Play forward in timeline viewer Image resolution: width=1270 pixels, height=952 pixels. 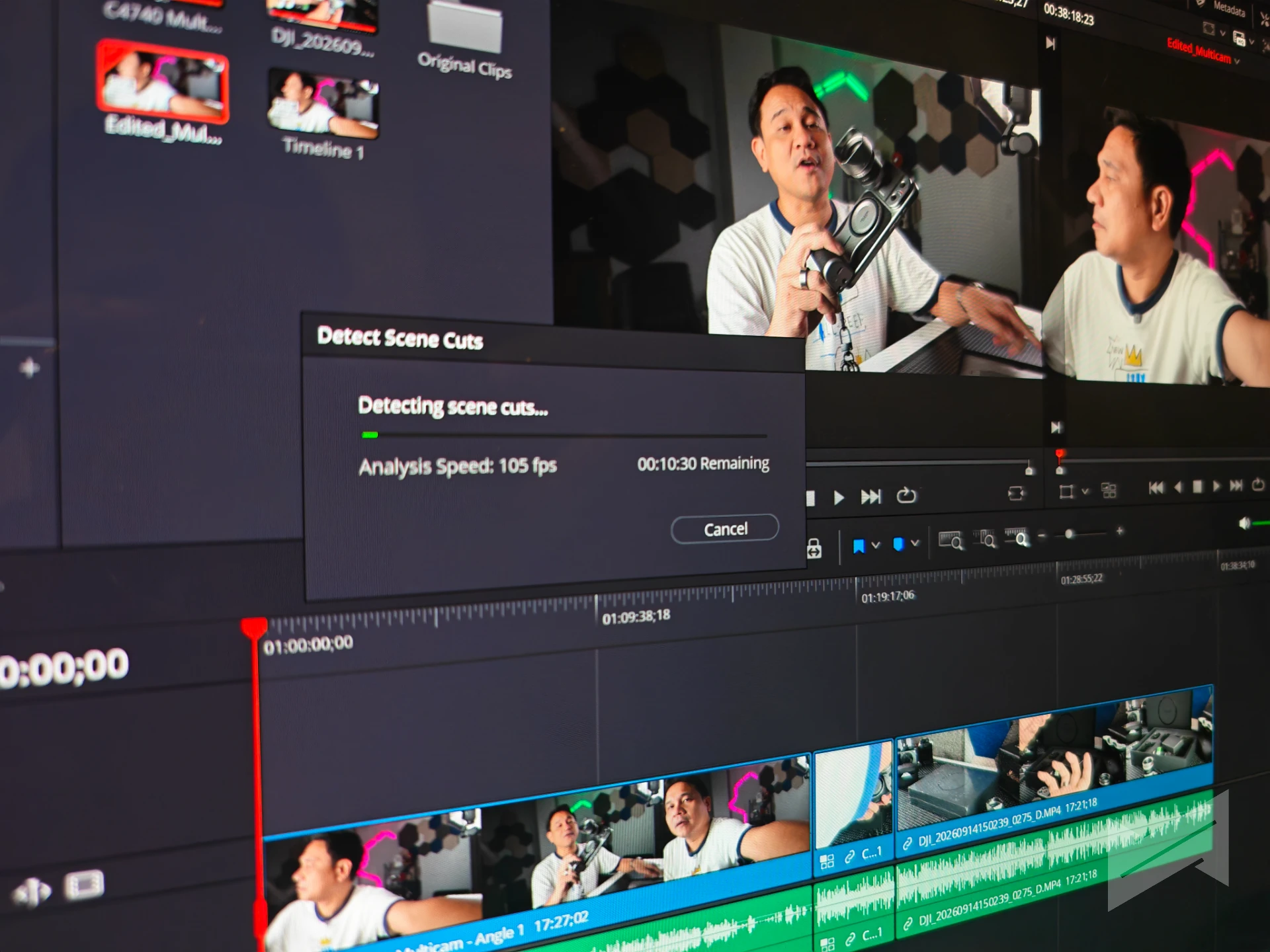coord(1216,486)
